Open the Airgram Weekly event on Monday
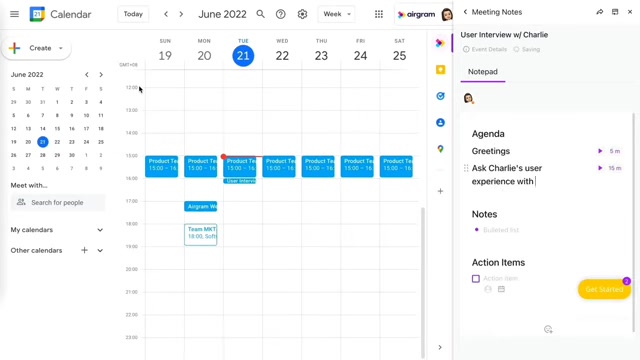The width and height of the screenshot is (640, 360). point(200,207)
